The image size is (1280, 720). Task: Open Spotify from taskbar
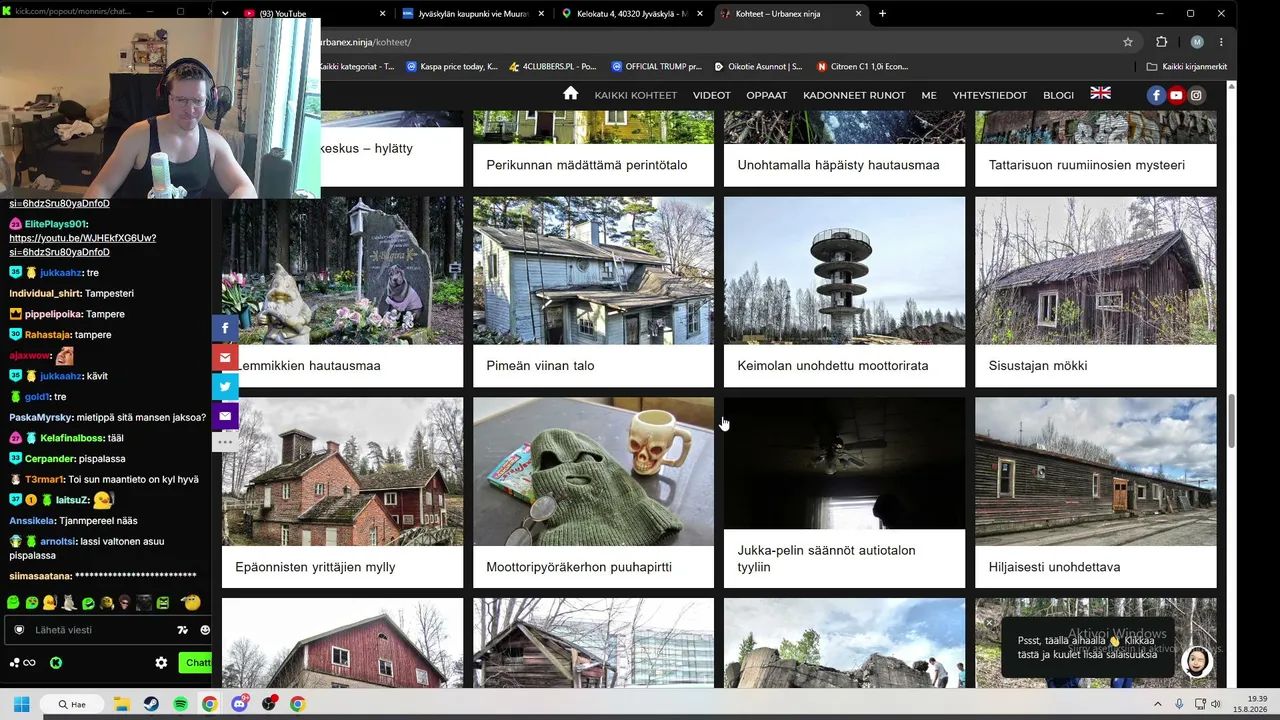pos(180,704)
